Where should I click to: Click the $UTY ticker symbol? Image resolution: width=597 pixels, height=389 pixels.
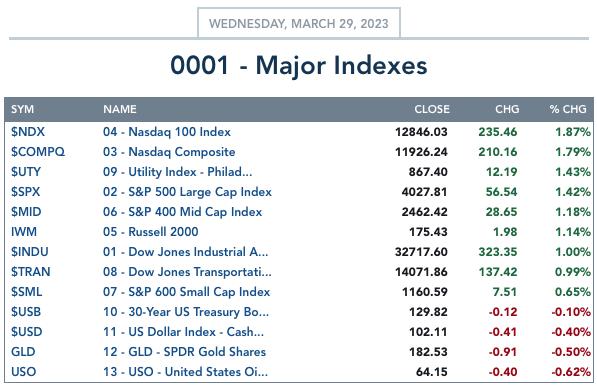[x=26, y=172]
